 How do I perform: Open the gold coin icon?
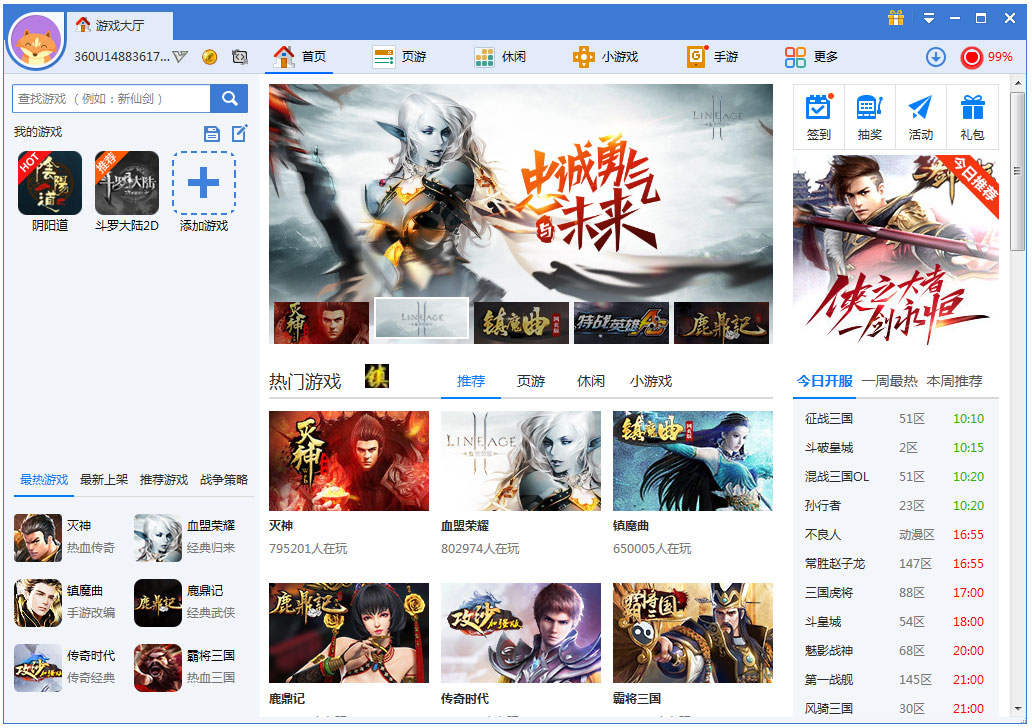[209, 57]
